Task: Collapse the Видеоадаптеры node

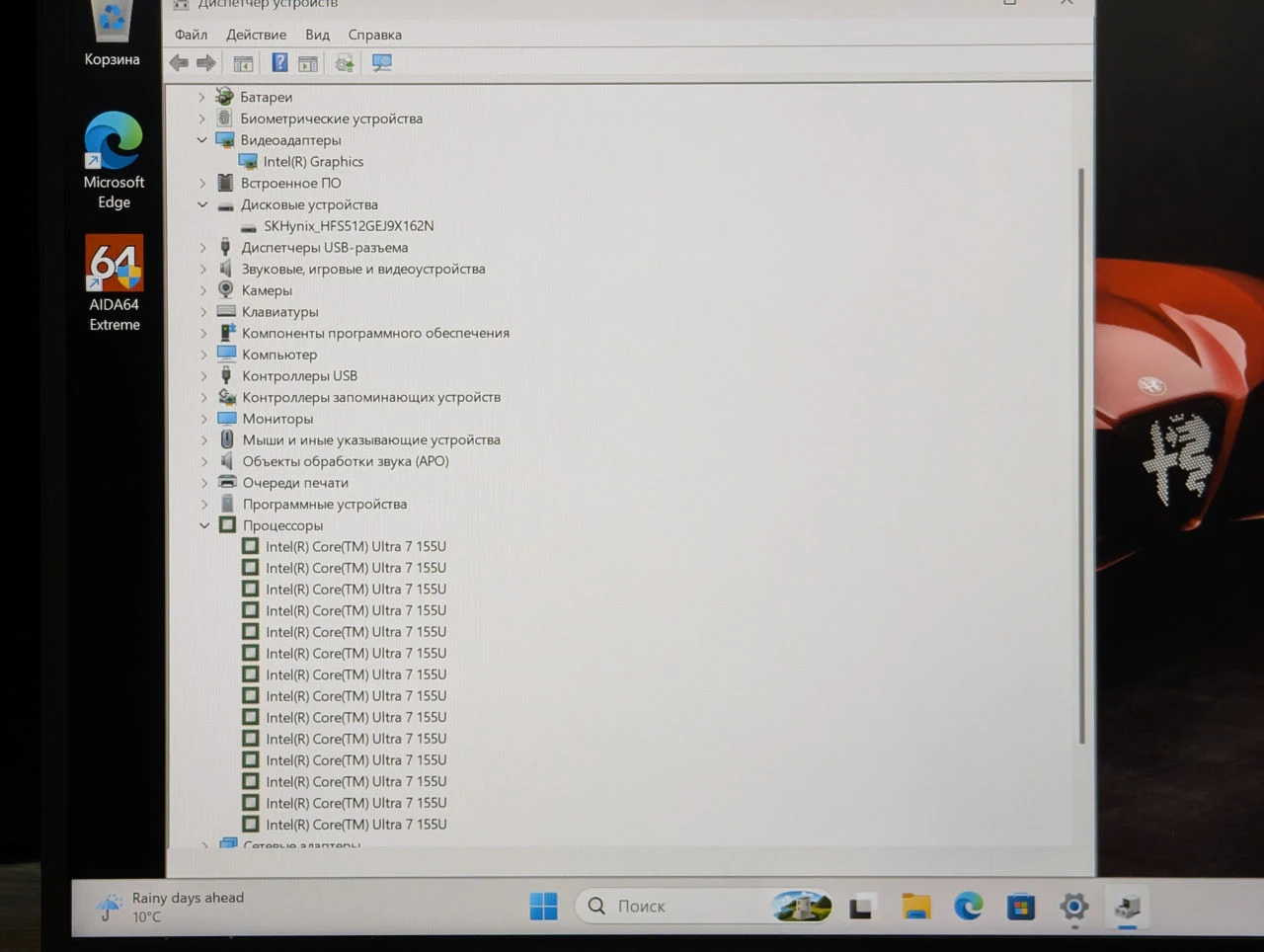Action: [201, 140]
